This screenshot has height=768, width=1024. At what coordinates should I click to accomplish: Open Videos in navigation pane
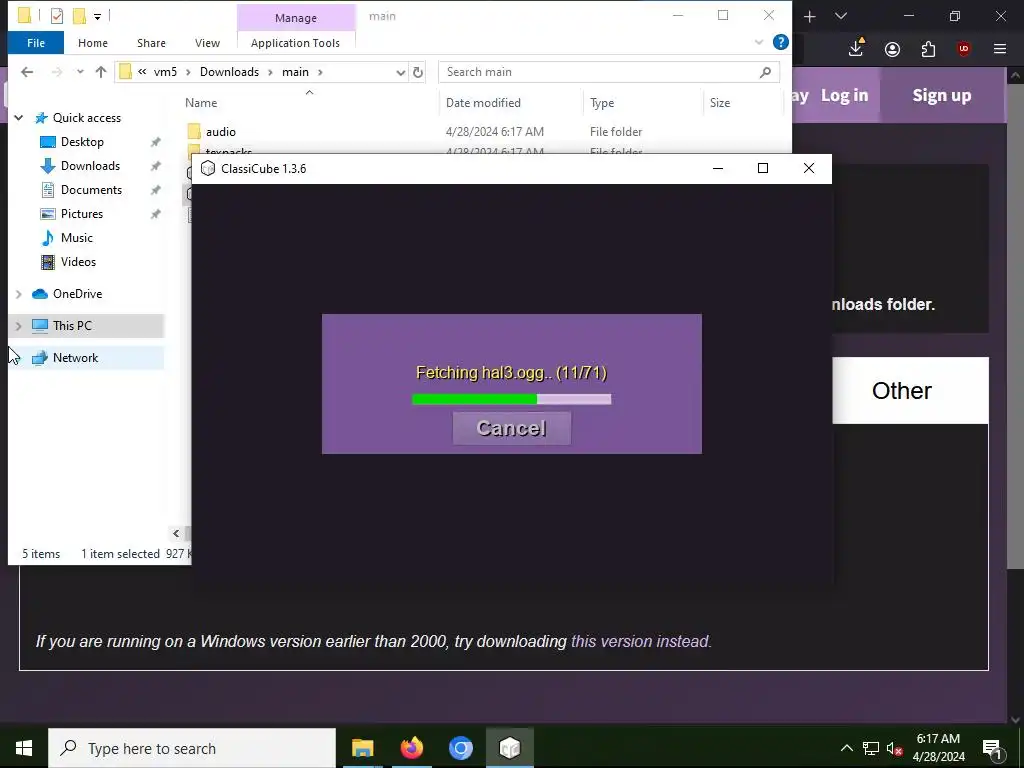coord(78,262)
